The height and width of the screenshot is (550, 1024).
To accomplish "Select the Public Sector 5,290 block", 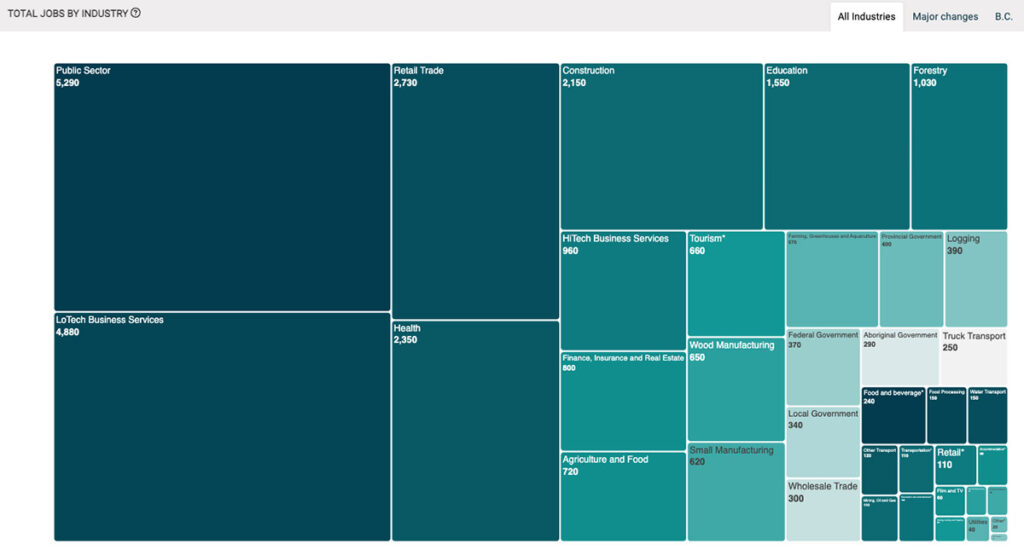I will click(x=222, y=187).
